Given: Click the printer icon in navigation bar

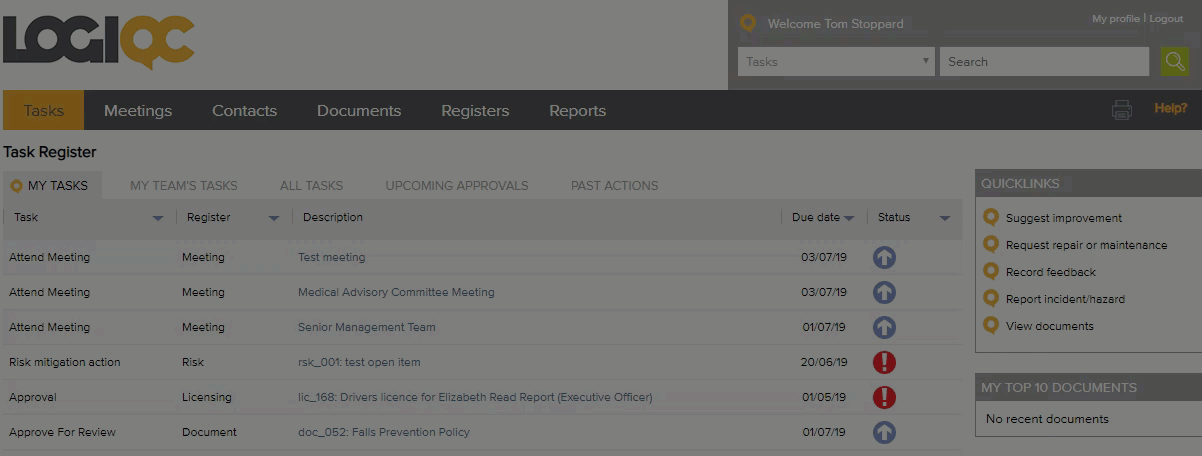Looking at the screenshot, I should pos(1122,110).
